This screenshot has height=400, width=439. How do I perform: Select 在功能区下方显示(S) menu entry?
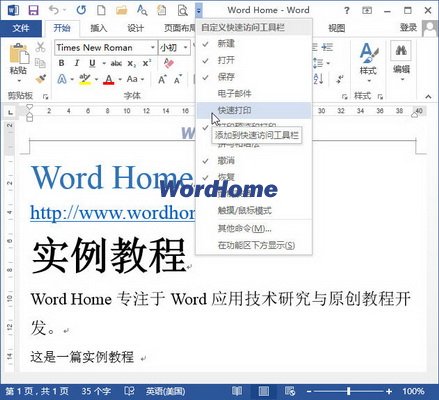[x=254, y=245]
